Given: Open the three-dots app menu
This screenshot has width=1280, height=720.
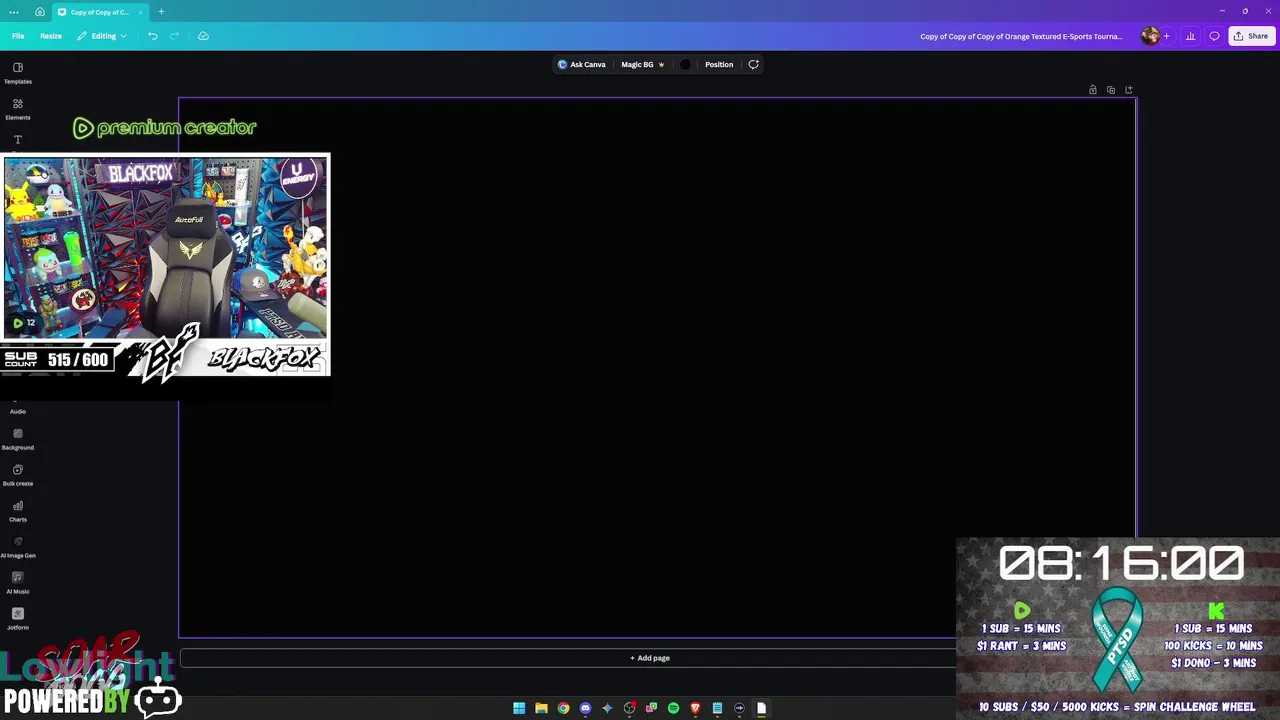Looking at the screenshot, I should coord(14,12).
